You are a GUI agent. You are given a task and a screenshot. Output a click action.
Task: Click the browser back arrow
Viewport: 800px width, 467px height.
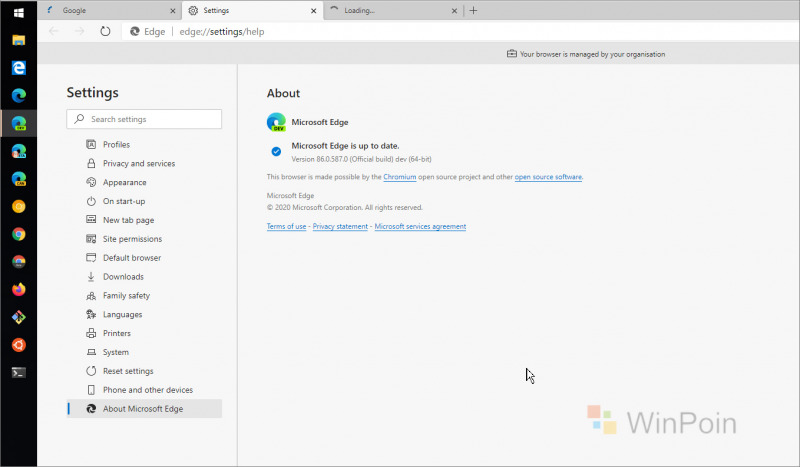click(54, 32)
